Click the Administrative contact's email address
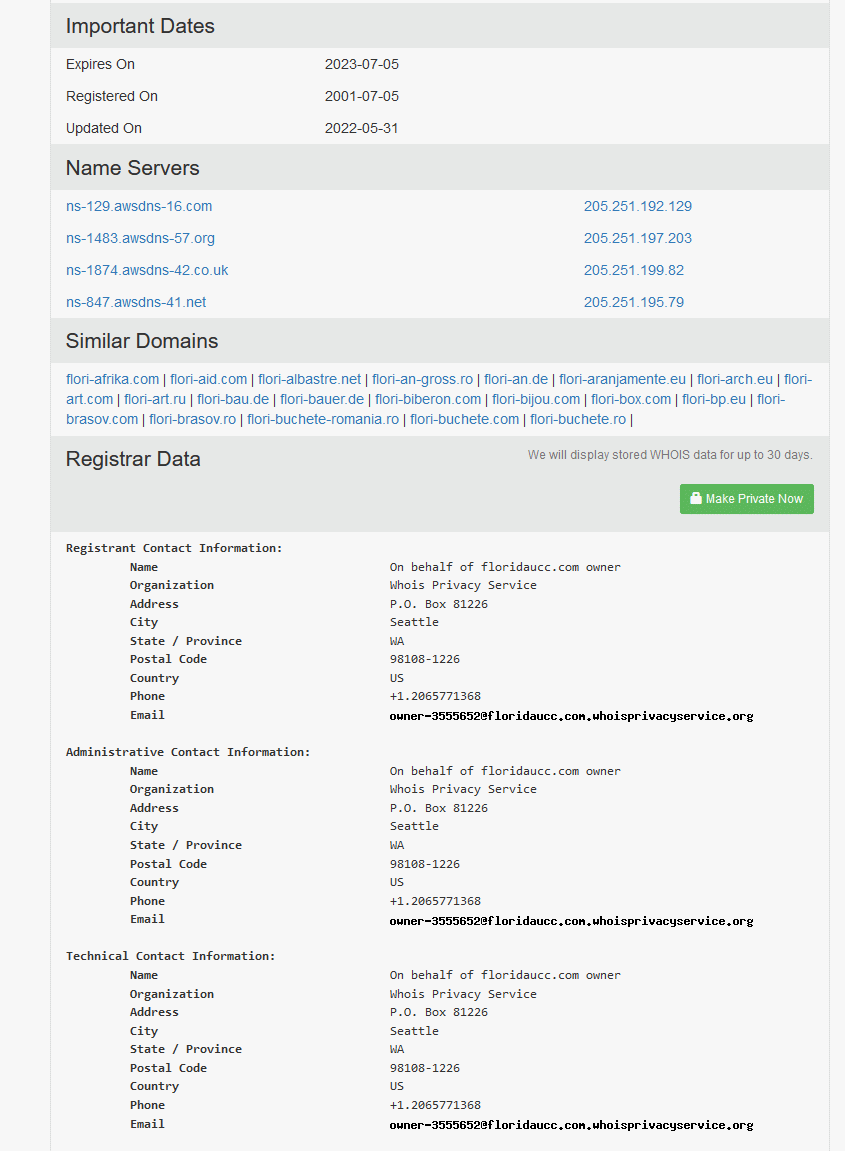Screen dimensions: 845x1151 (x=571, y=921)
